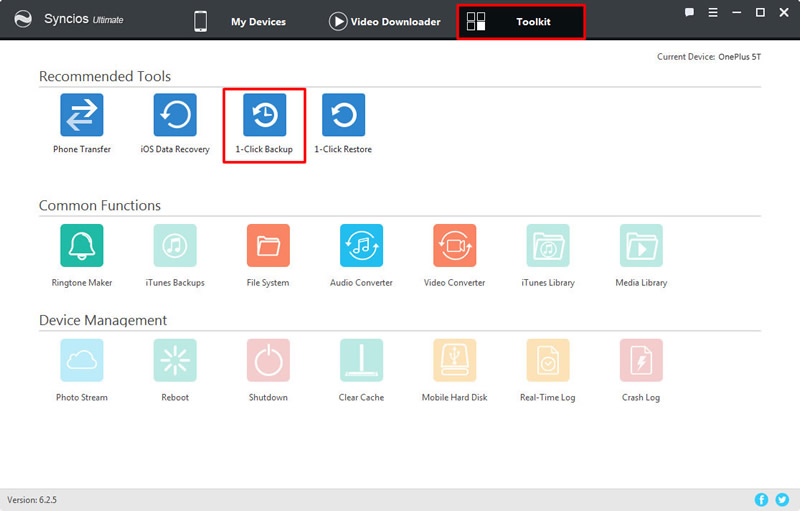Open Photo Stream

tap(82, 360)
